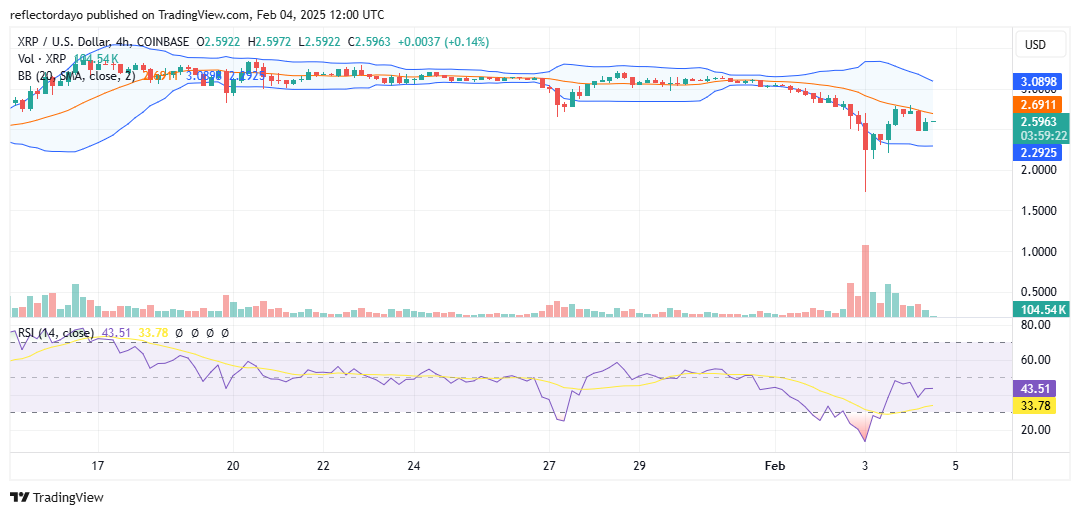Click the C2.5963 close value in header
The height and width of the screenshot is (515, 1080).
368,42
